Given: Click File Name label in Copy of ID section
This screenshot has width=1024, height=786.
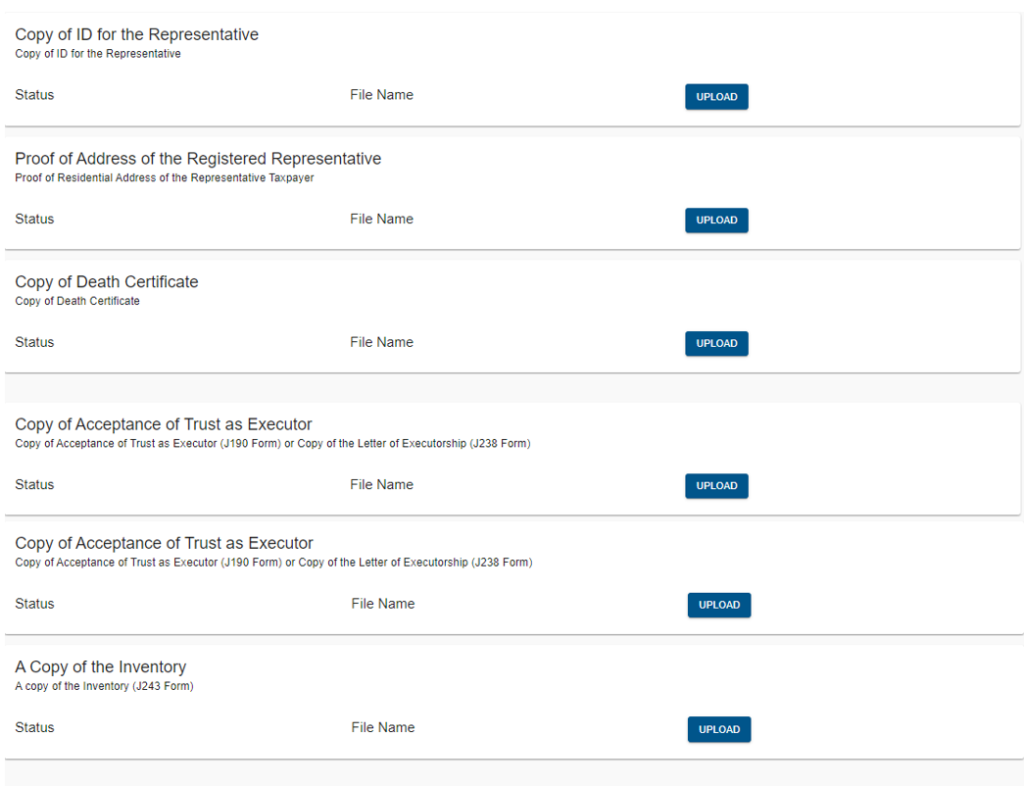Looking at the screenshot, I should (x=381, y=95).
